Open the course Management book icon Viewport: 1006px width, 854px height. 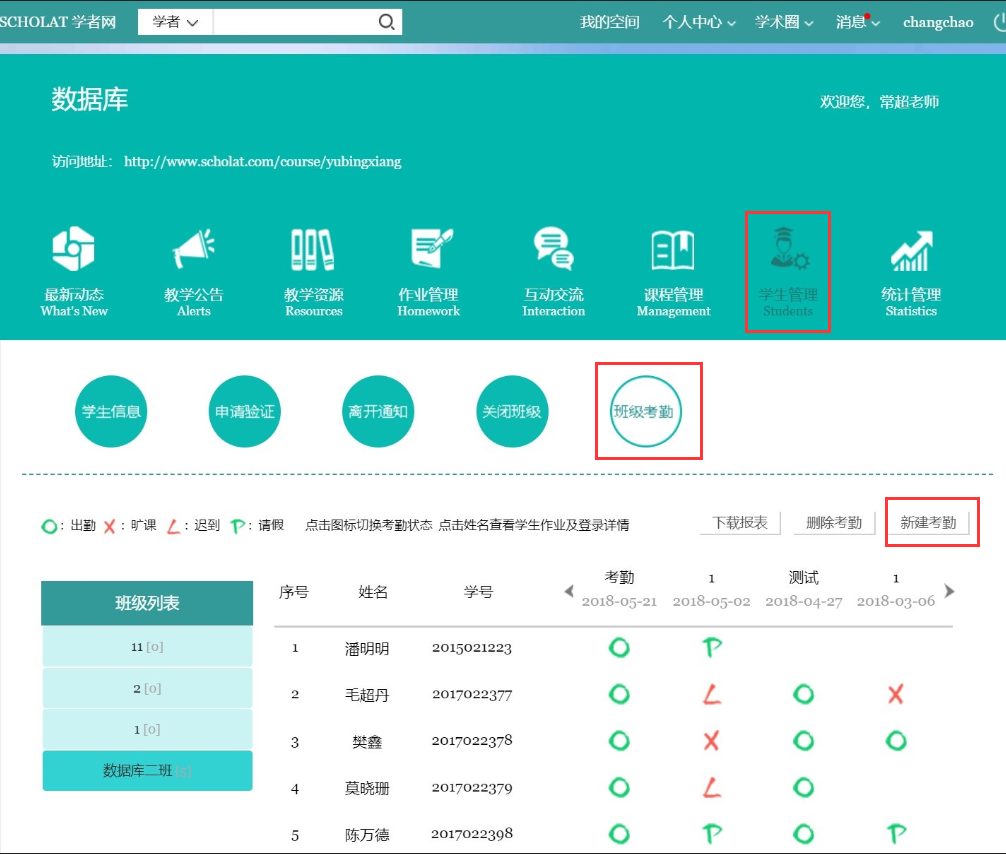click(673, 251)
